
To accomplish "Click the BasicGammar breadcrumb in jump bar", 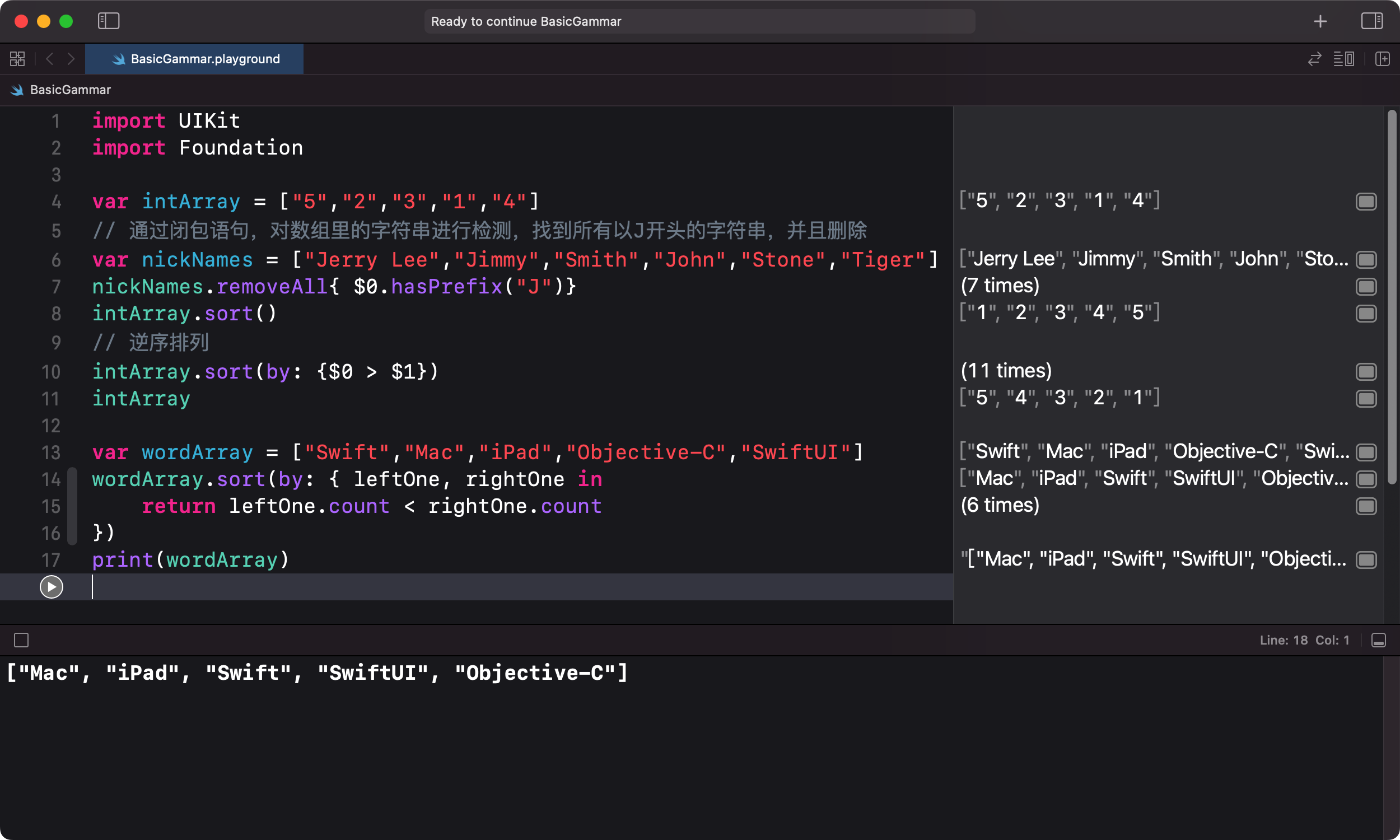I will point(70,90).
